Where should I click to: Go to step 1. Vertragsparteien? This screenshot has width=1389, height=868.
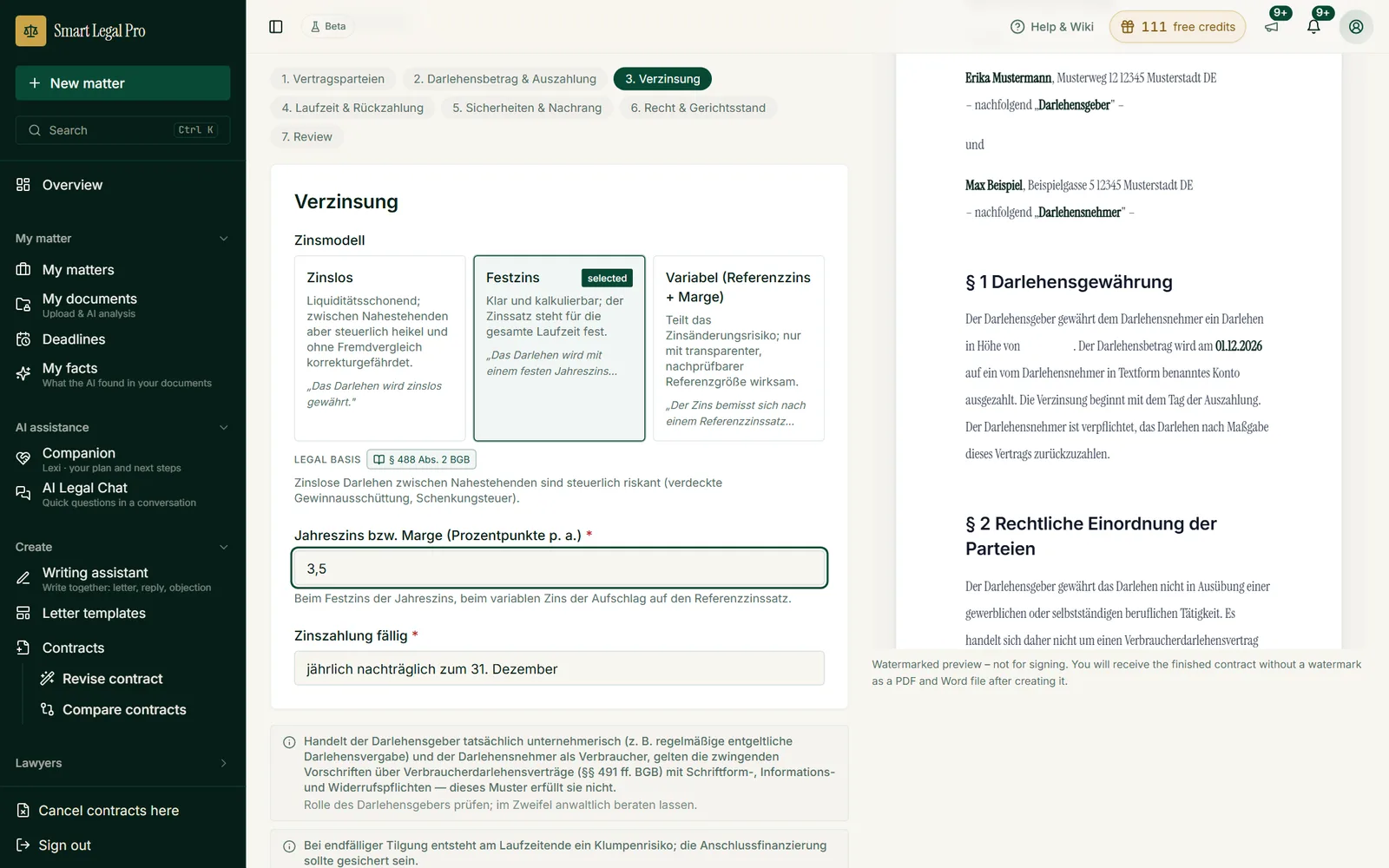pos(332,79)
